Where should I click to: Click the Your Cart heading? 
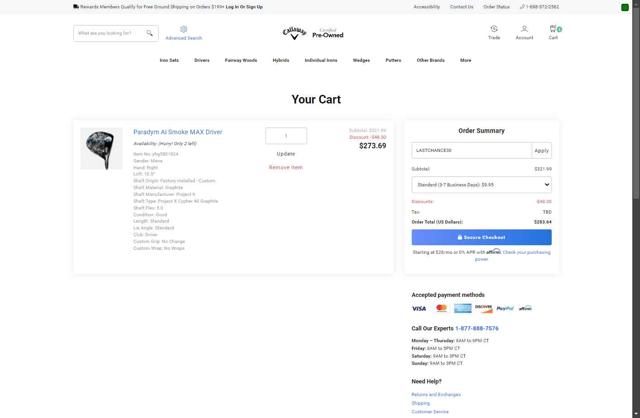pos(316,99)
